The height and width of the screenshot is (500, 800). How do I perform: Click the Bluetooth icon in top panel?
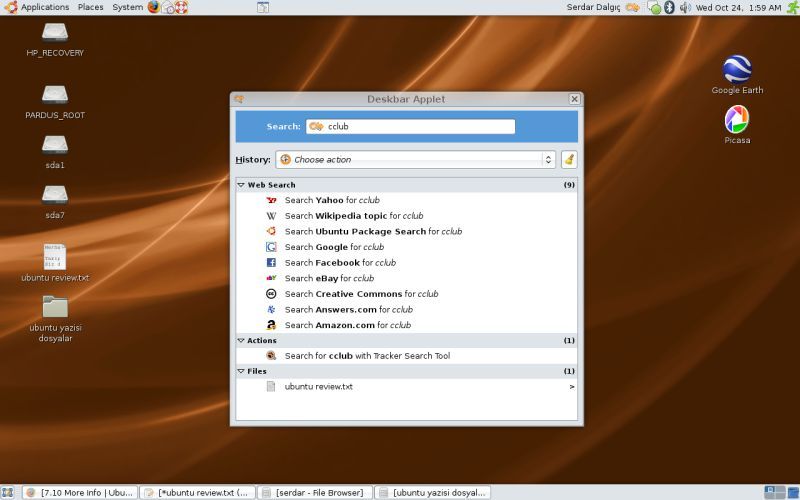tap(670, 7)
